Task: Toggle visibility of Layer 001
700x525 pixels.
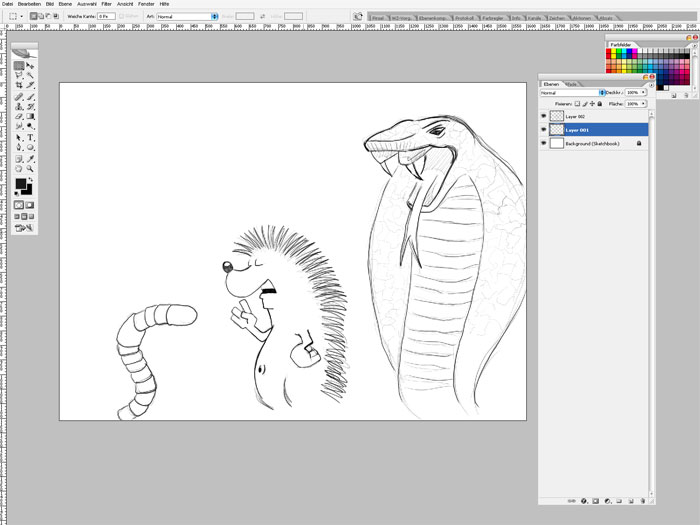Action: tap(544, 130)
